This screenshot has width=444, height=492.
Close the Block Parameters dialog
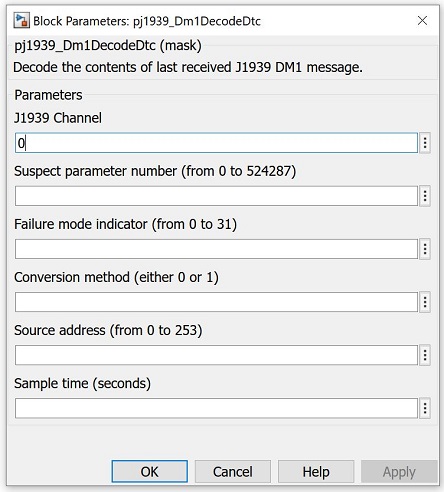coord(422,21)
